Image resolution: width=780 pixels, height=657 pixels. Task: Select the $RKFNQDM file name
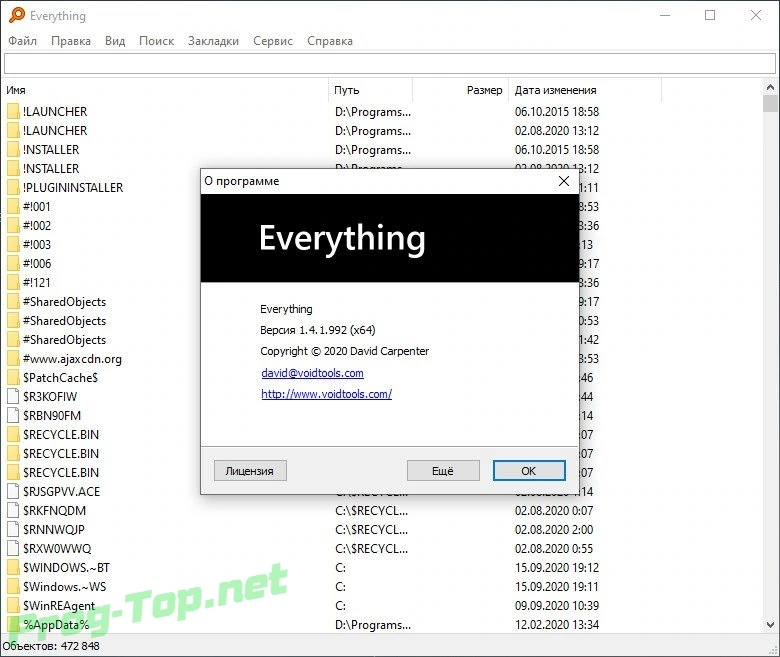pos(54,510)
